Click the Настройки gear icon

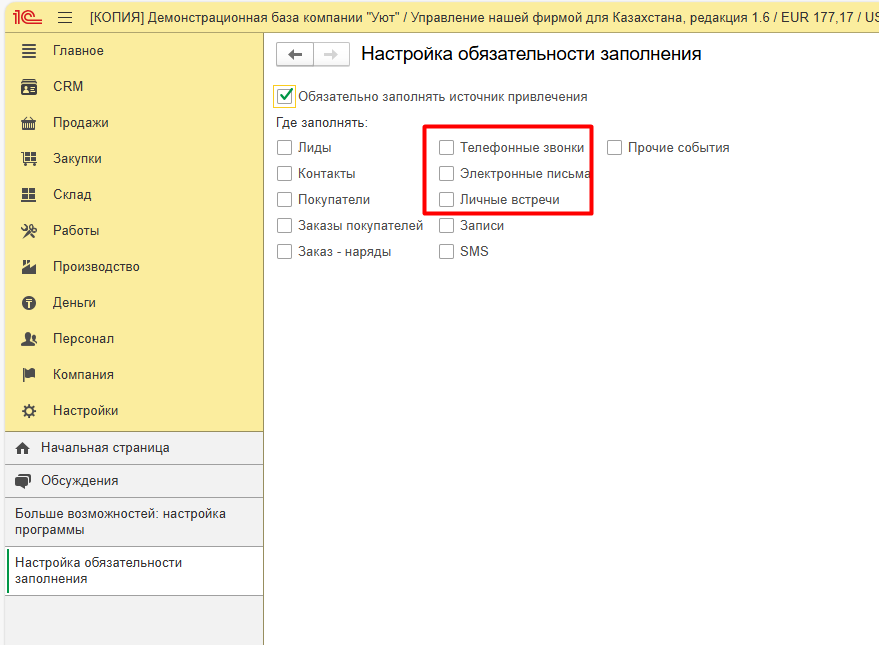coord(29,411)
